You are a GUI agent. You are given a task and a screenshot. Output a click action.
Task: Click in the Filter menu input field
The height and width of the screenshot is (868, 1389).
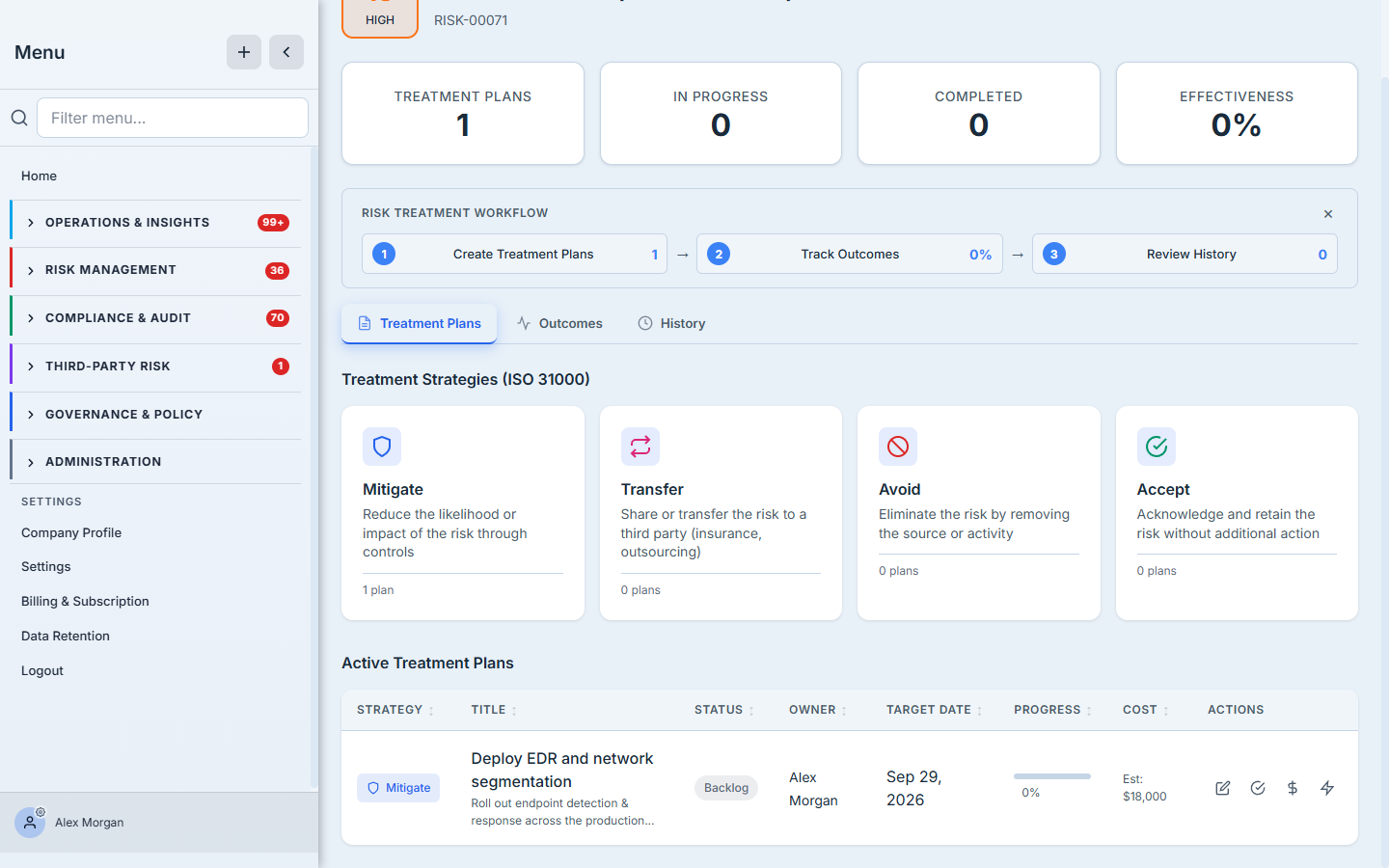coord(173,118)
